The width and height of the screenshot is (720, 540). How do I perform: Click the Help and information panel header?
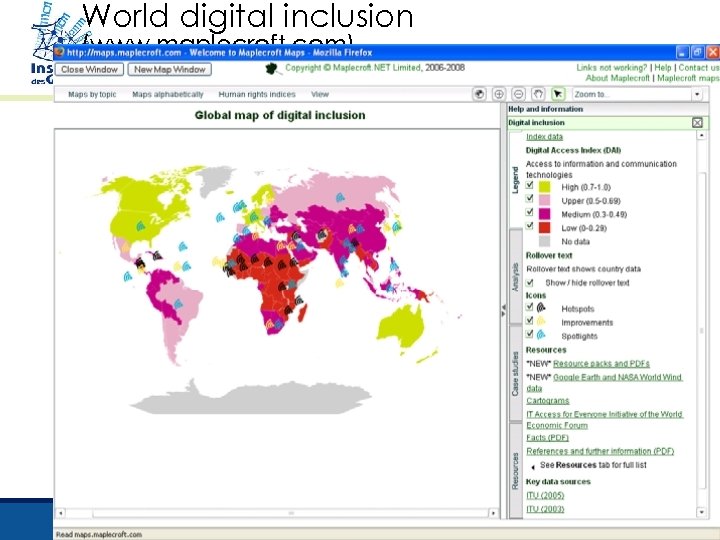pos(608,109)
